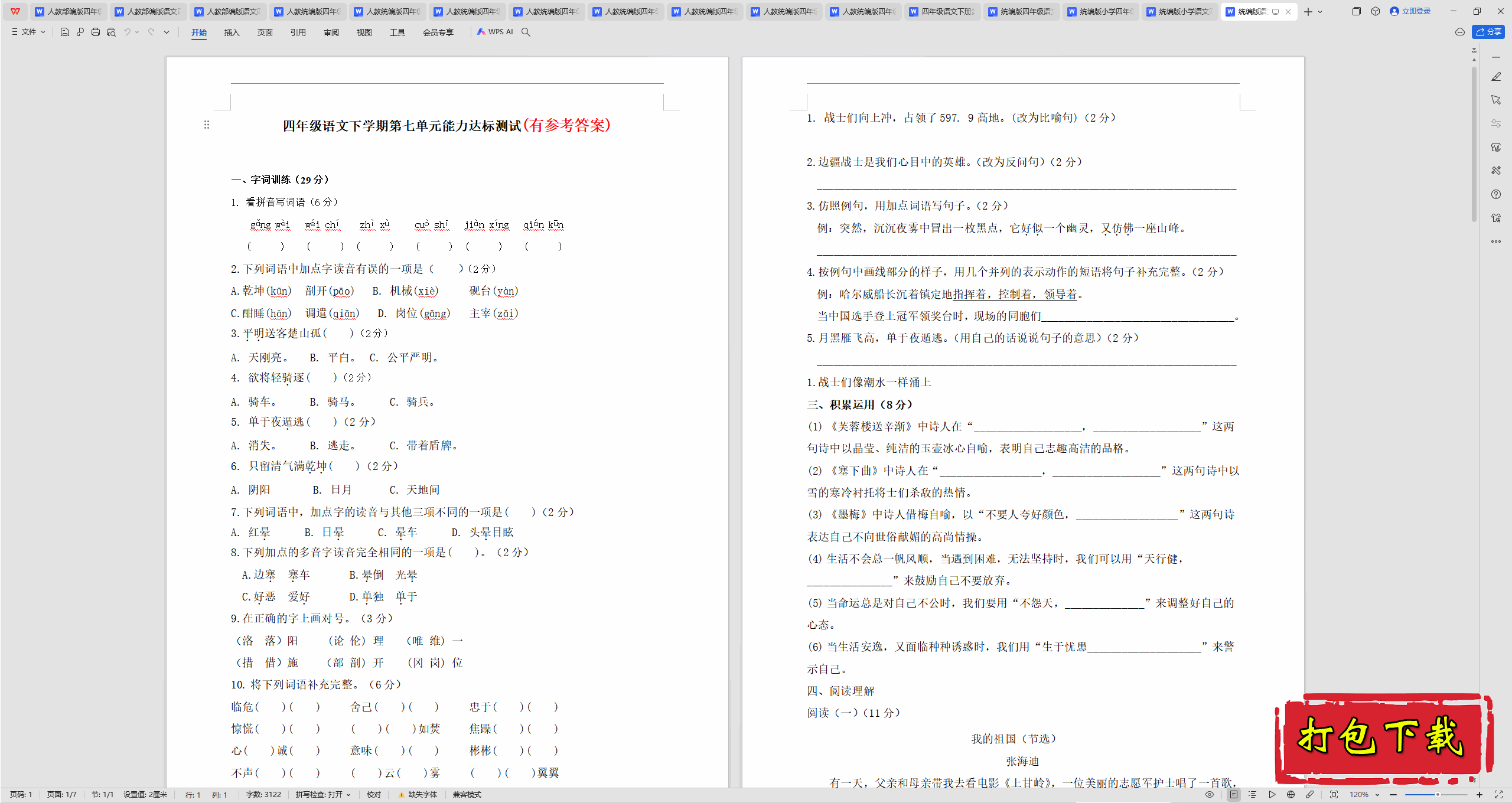The image size is (1512, 803).
Task: Click the document title 四年级语文下学期第七单元能力达标测试
Action: (x=402, y=126)
